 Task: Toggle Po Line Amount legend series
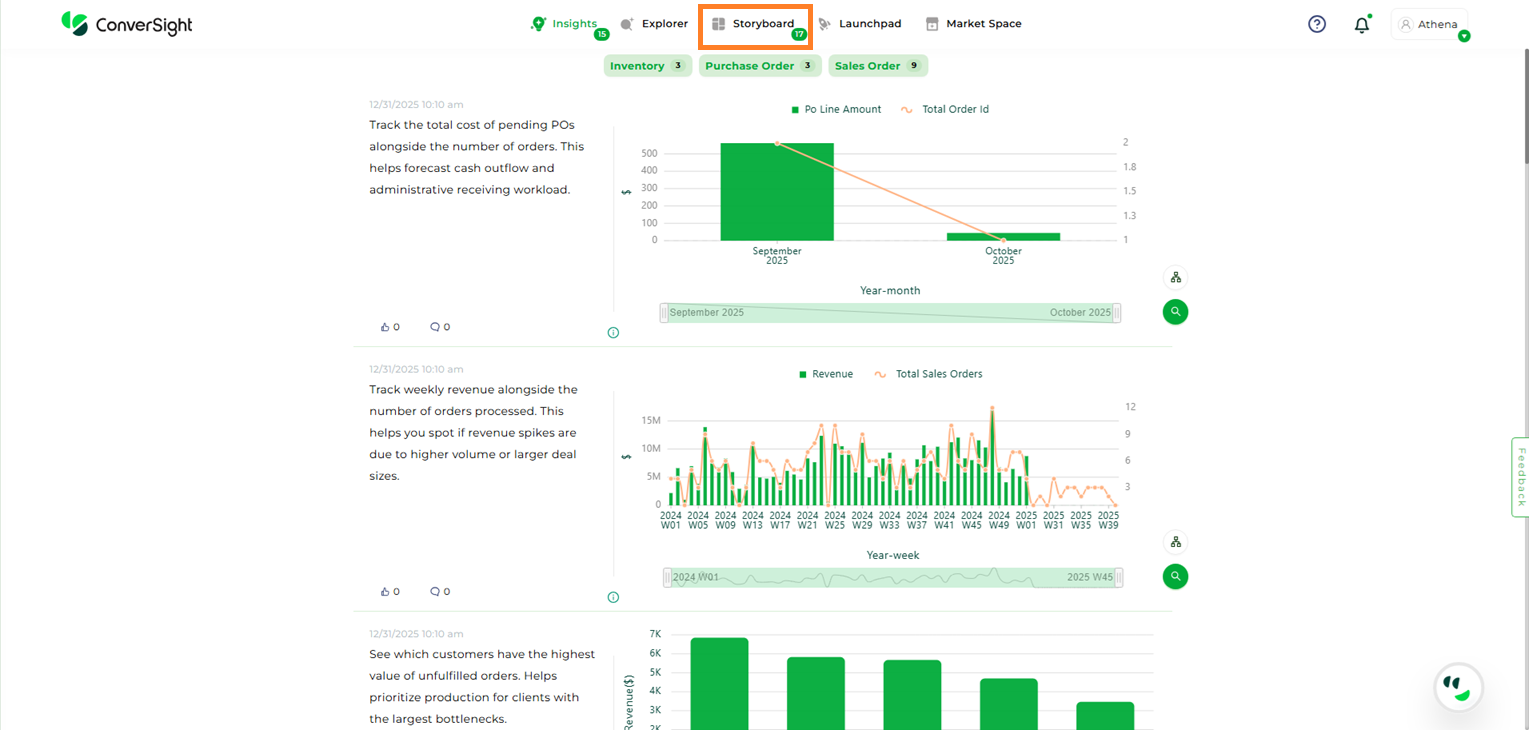click(x=835, y=110)
